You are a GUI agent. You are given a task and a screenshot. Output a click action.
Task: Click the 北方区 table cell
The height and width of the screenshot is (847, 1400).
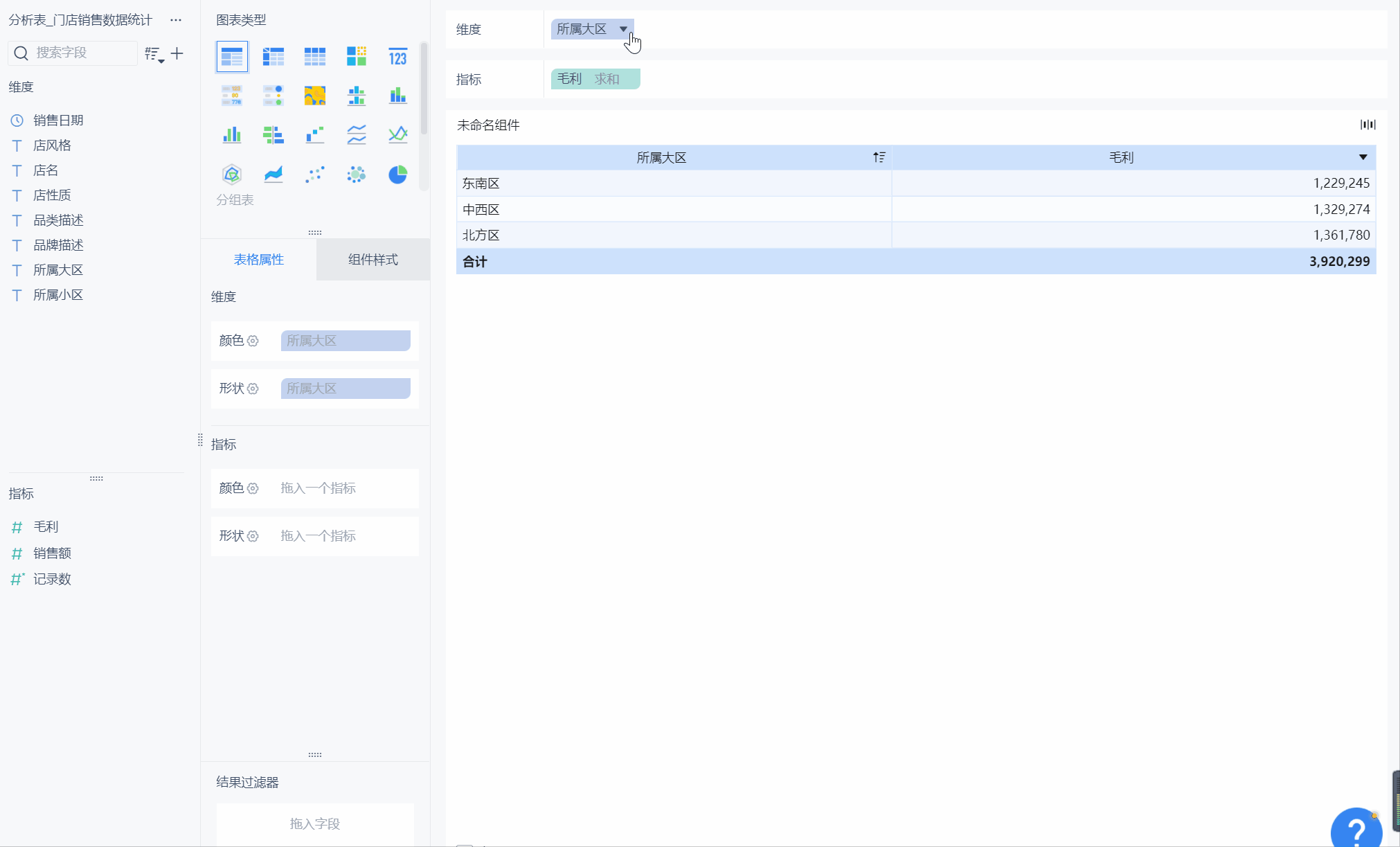click(x=674, y=235)
